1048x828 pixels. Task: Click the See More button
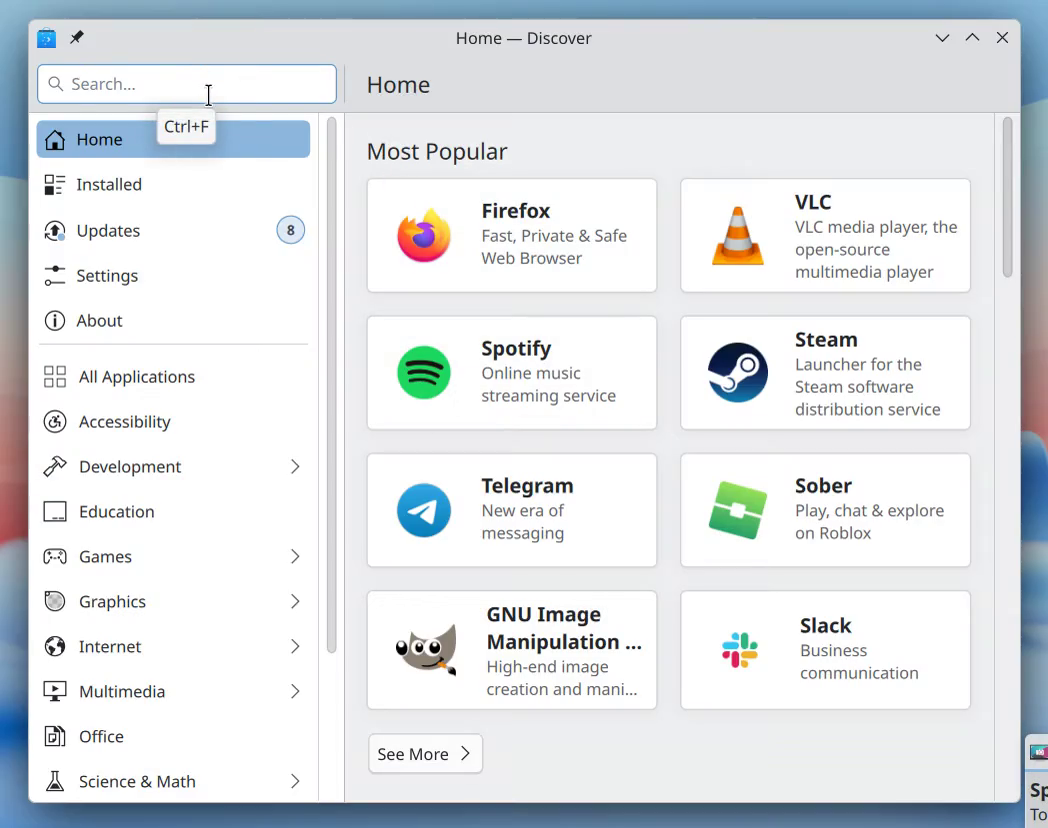point(425,754)
